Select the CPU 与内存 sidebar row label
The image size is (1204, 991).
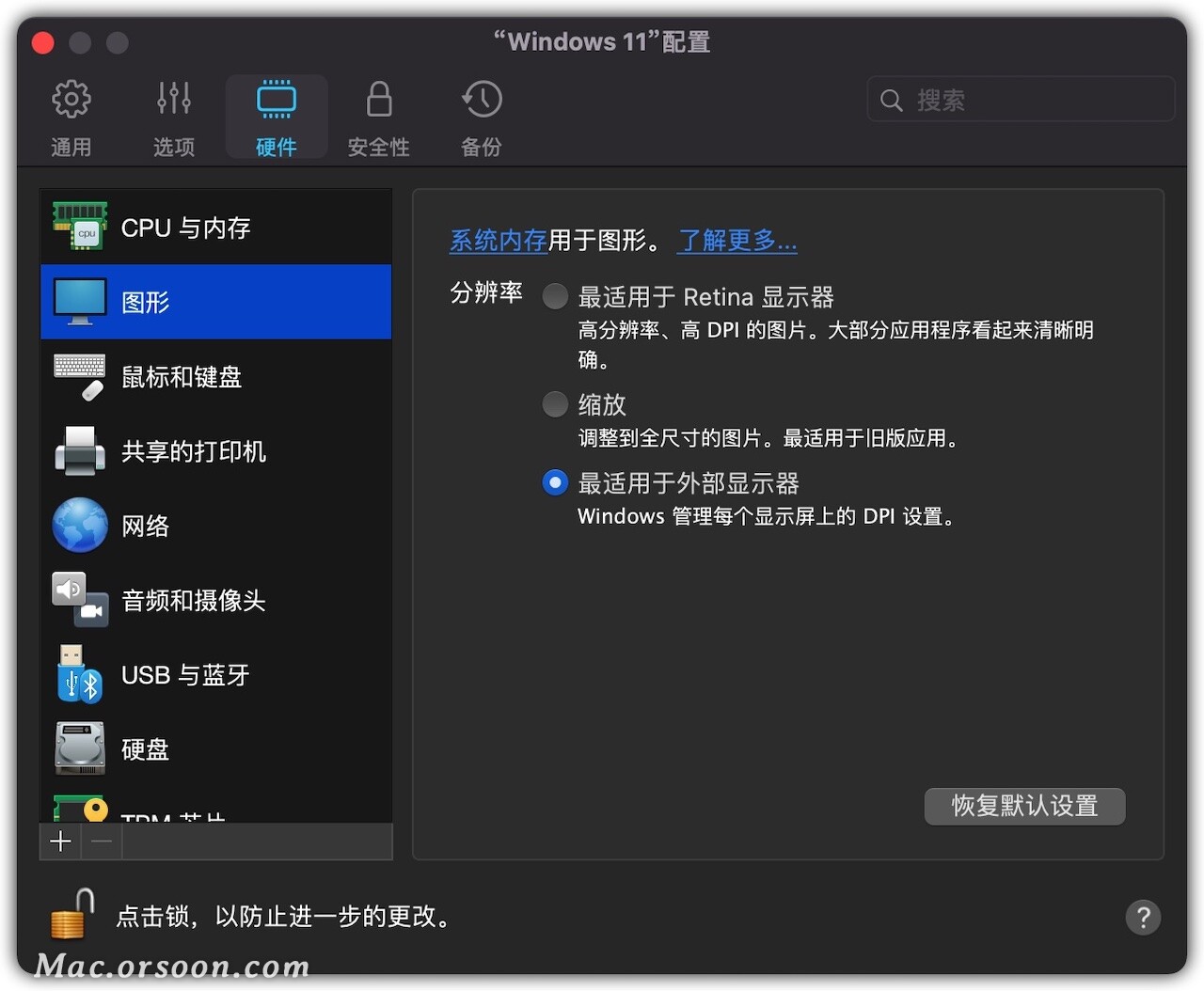click(186, 228)
